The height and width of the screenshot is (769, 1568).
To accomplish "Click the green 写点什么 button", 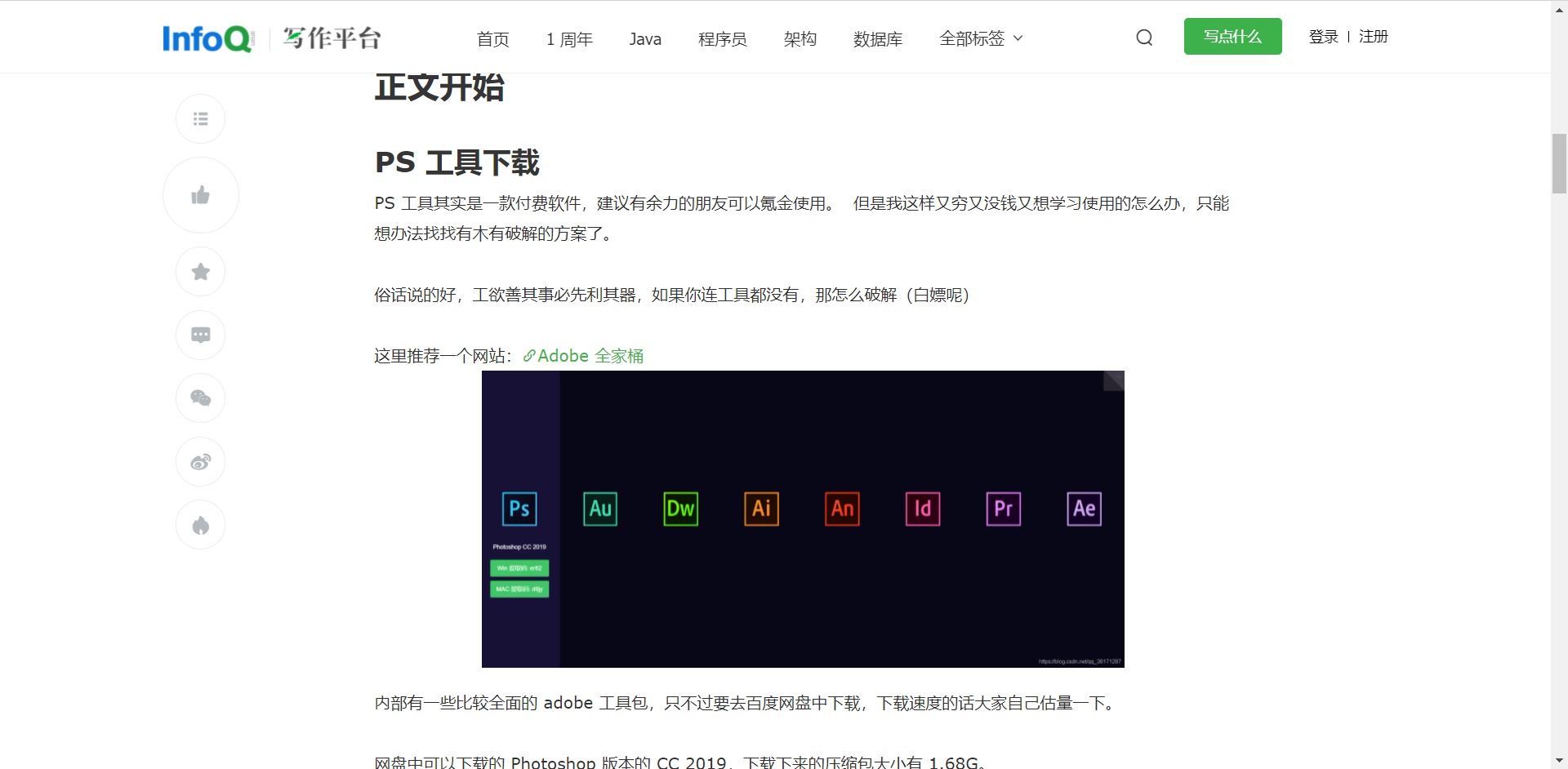I will click(1232, 37).
